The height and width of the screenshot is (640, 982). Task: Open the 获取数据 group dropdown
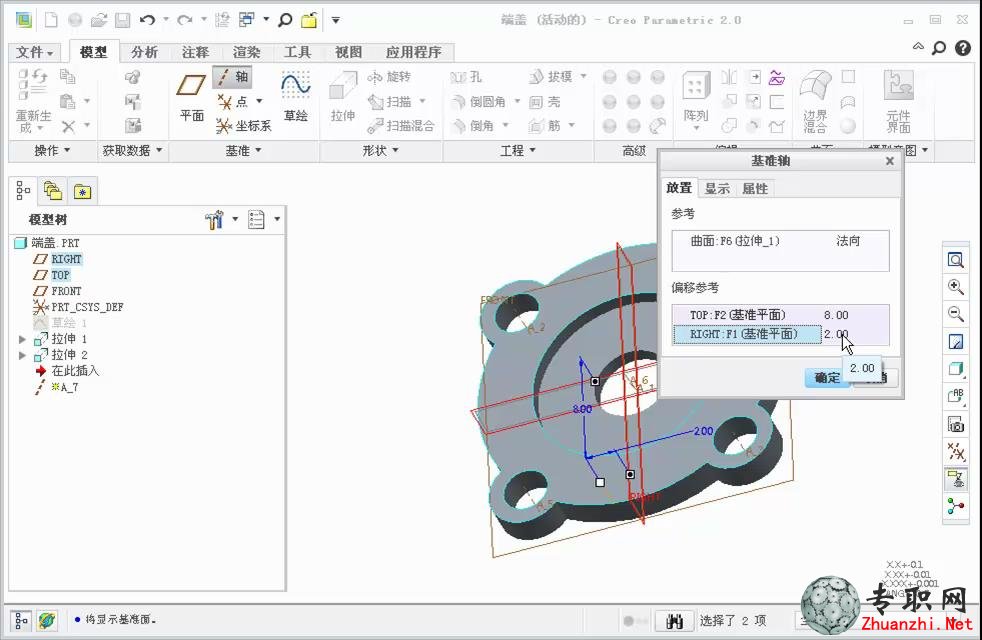point(132,150)
